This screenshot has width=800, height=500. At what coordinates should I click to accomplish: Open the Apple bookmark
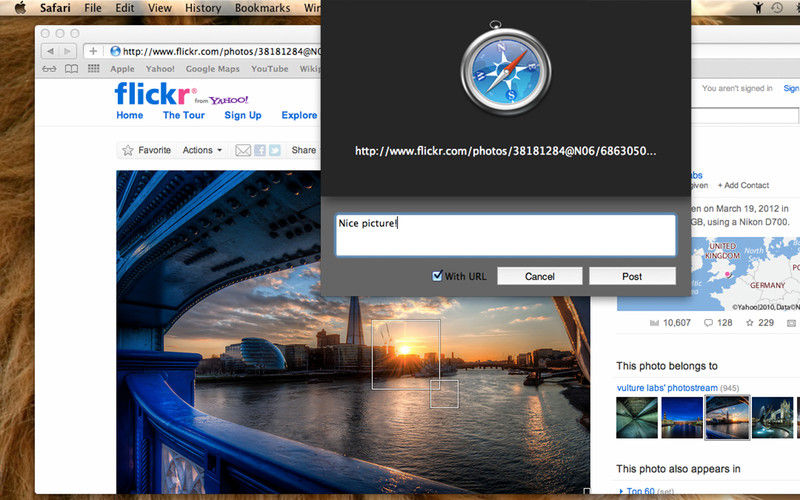pyautogui.click(x=122, y=69)
